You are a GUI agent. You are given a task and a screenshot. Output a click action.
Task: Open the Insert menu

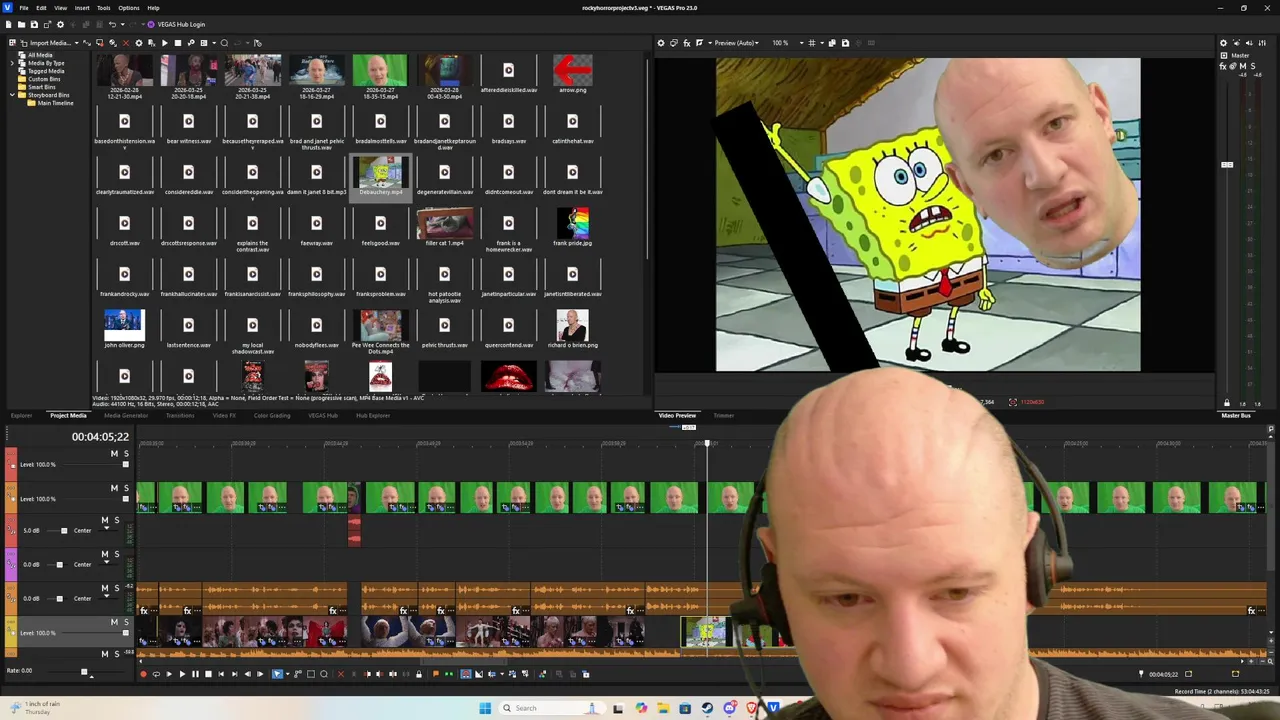tap(82, 8)
